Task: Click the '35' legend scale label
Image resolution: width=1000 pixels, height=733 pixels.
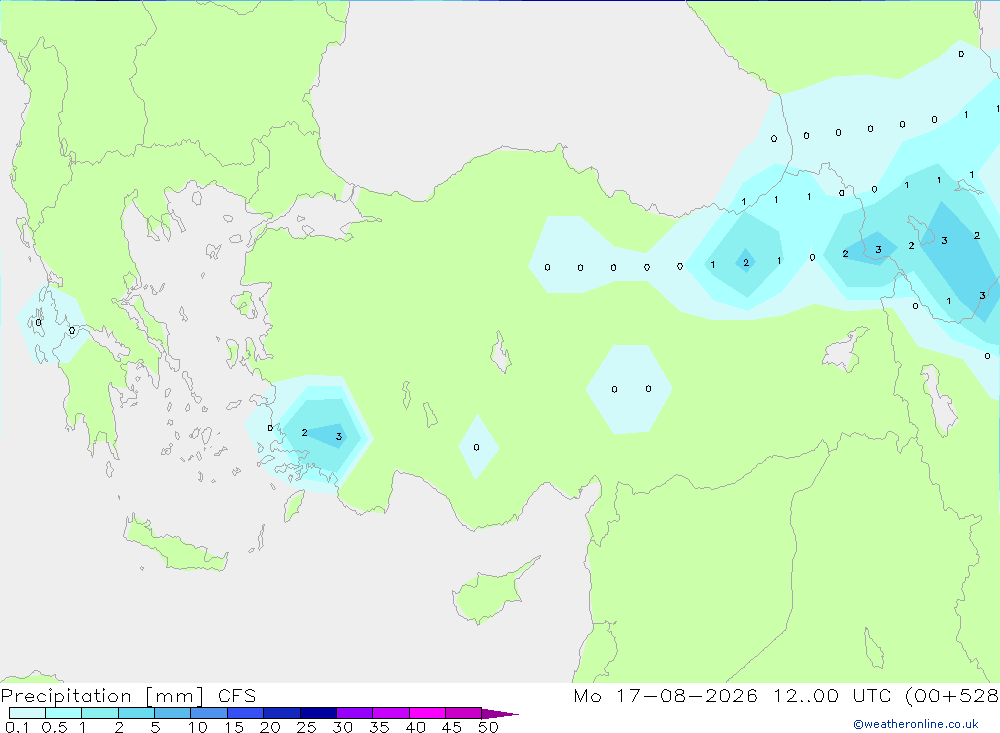Action: (x=379, y=727)
